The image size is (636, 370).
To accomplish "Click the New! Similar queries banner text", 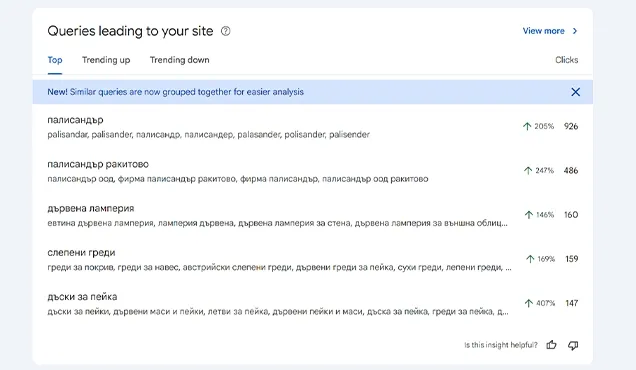I will 175,92.
